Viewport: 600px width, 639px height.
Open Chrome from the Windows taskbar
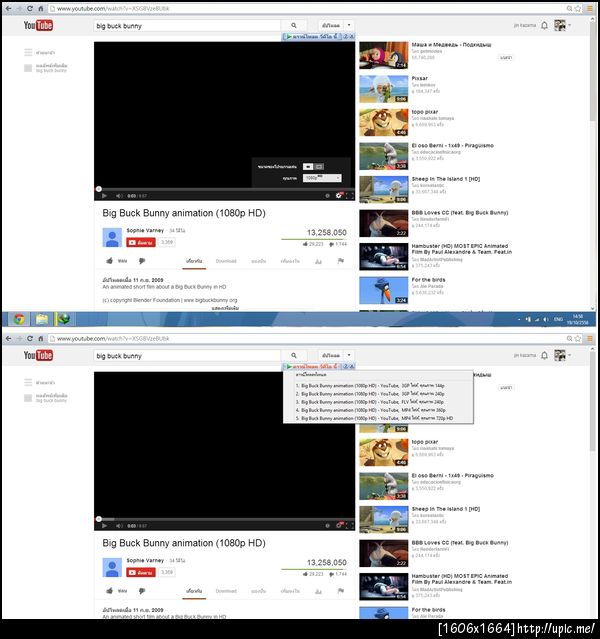coord(19,319)
